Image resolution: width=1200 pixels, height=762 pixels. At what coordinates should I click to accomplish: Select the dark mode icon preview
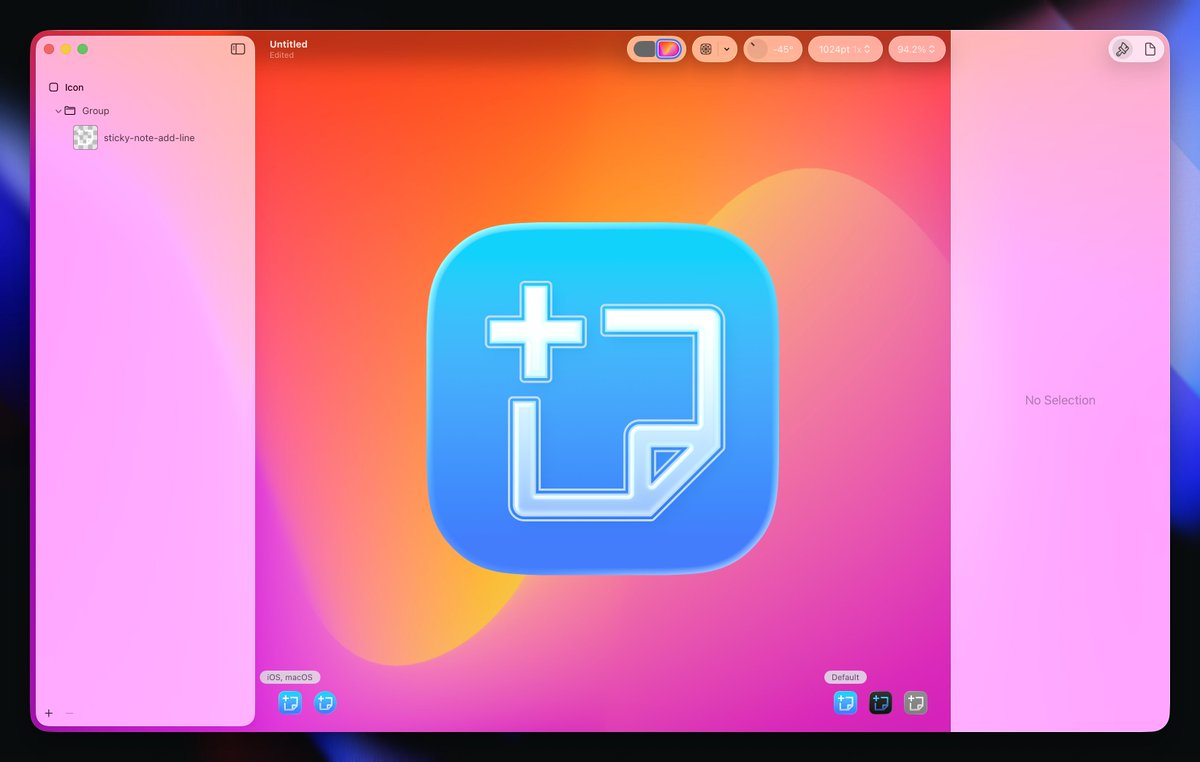coord(881,702)
